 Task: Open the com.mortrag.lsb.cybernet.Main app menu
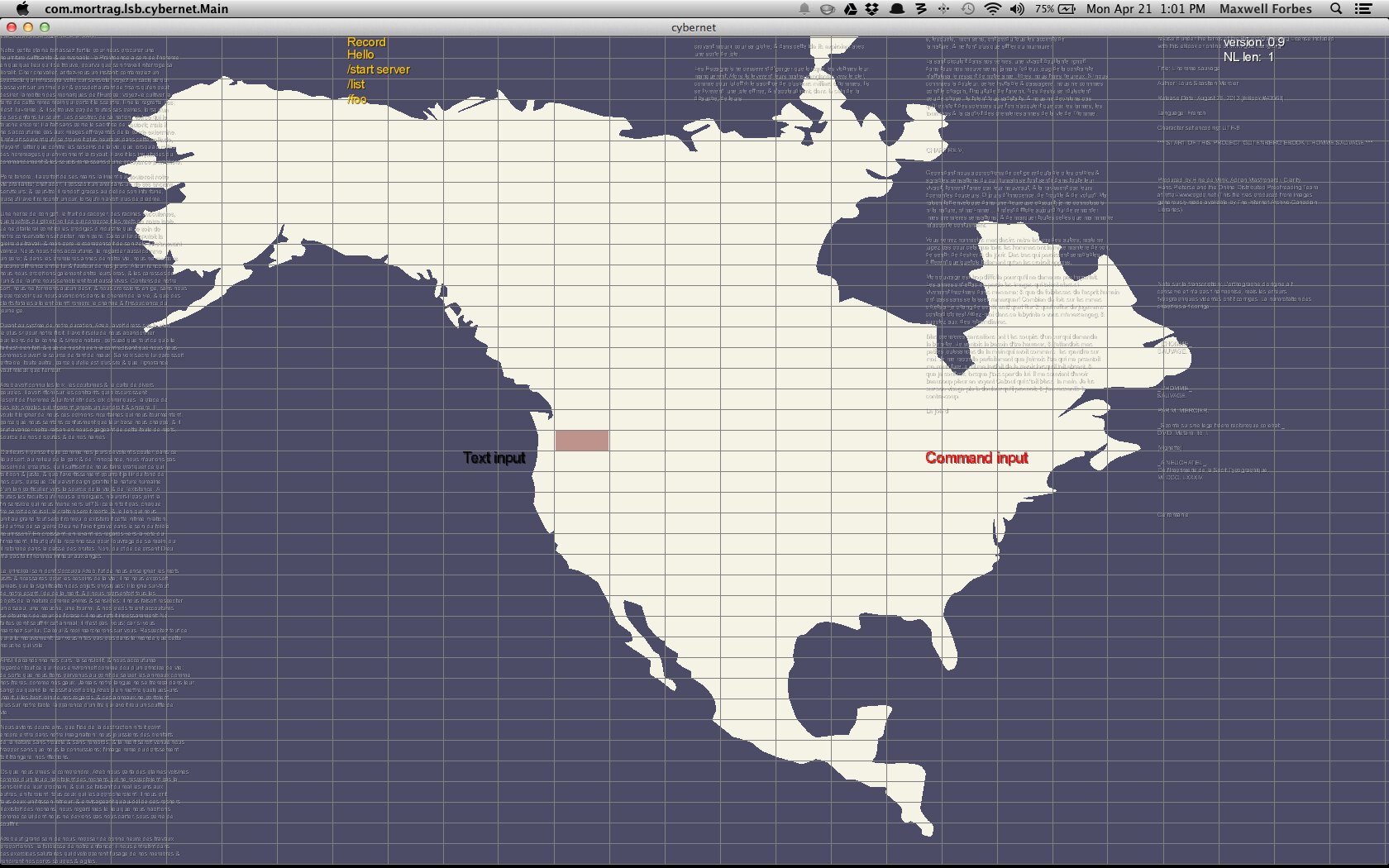pyautogui.click(x=136, y=9)
